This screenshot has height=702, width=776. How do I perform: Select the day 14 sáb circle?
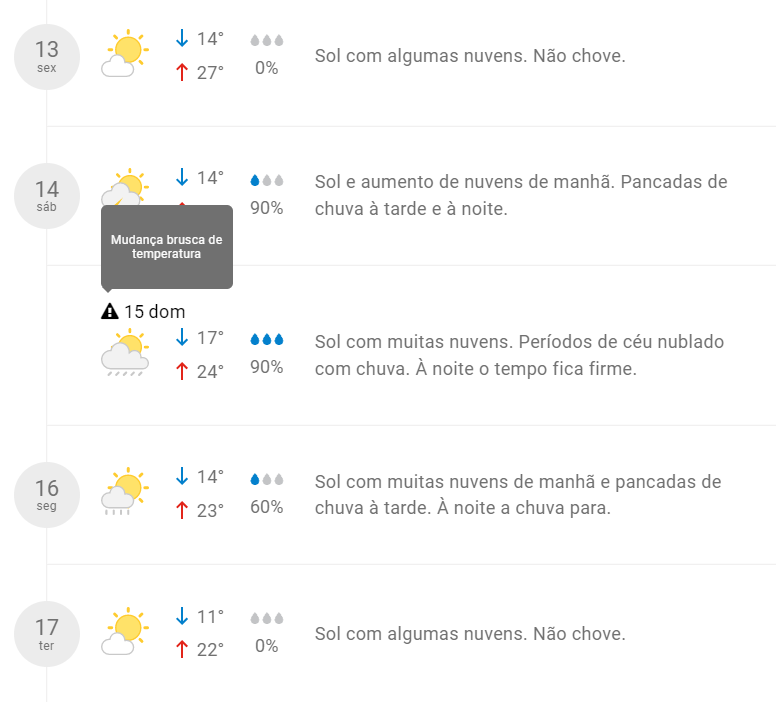47,196
